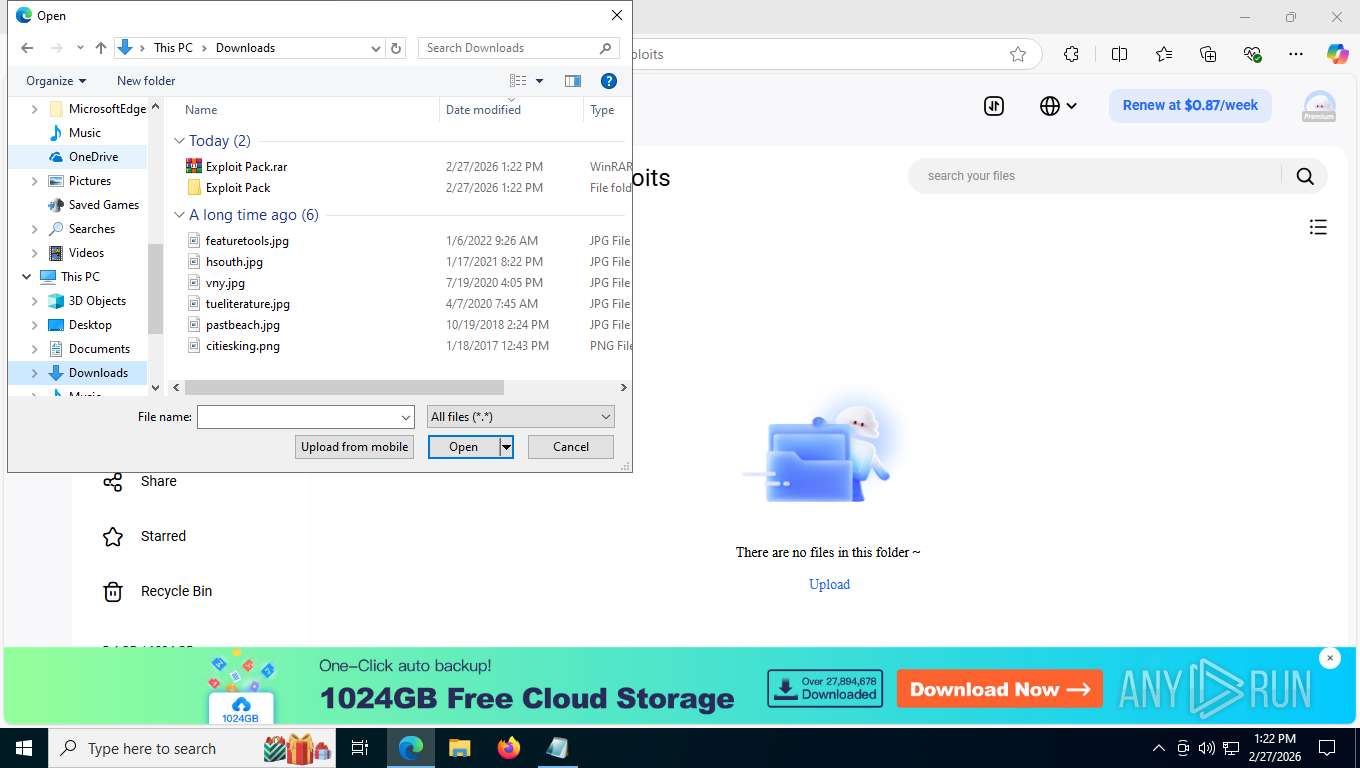
Task: Open Firefox from the taskbar
Action: [509, 748]
